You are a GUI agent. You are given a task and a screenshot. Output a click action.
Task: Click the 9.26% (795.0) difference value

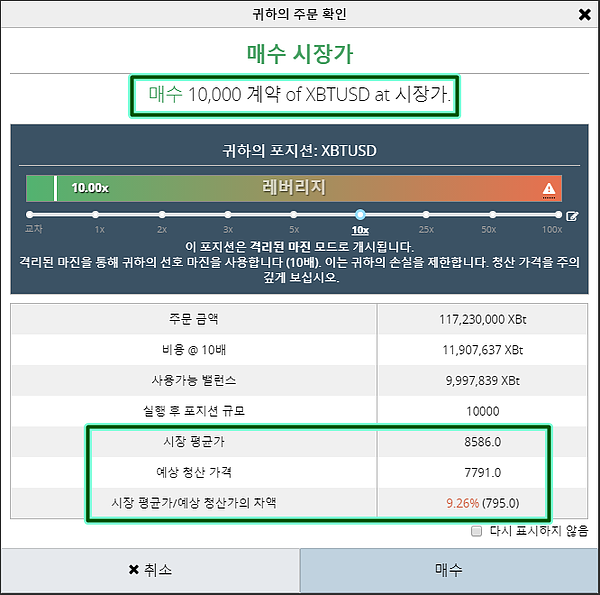[483, 503]
